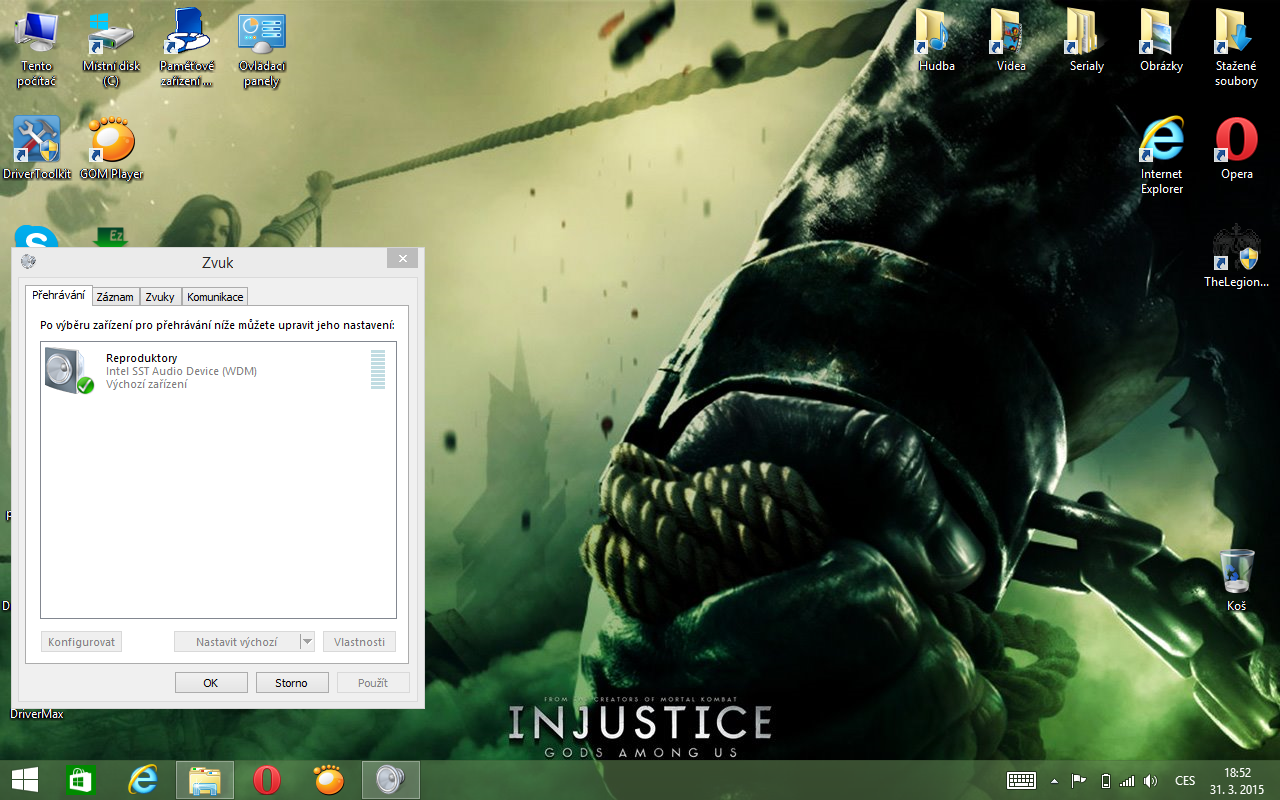
Task: Expand the Nastavit výchozí dropdown arrow
Action: (x=308, y=642)
